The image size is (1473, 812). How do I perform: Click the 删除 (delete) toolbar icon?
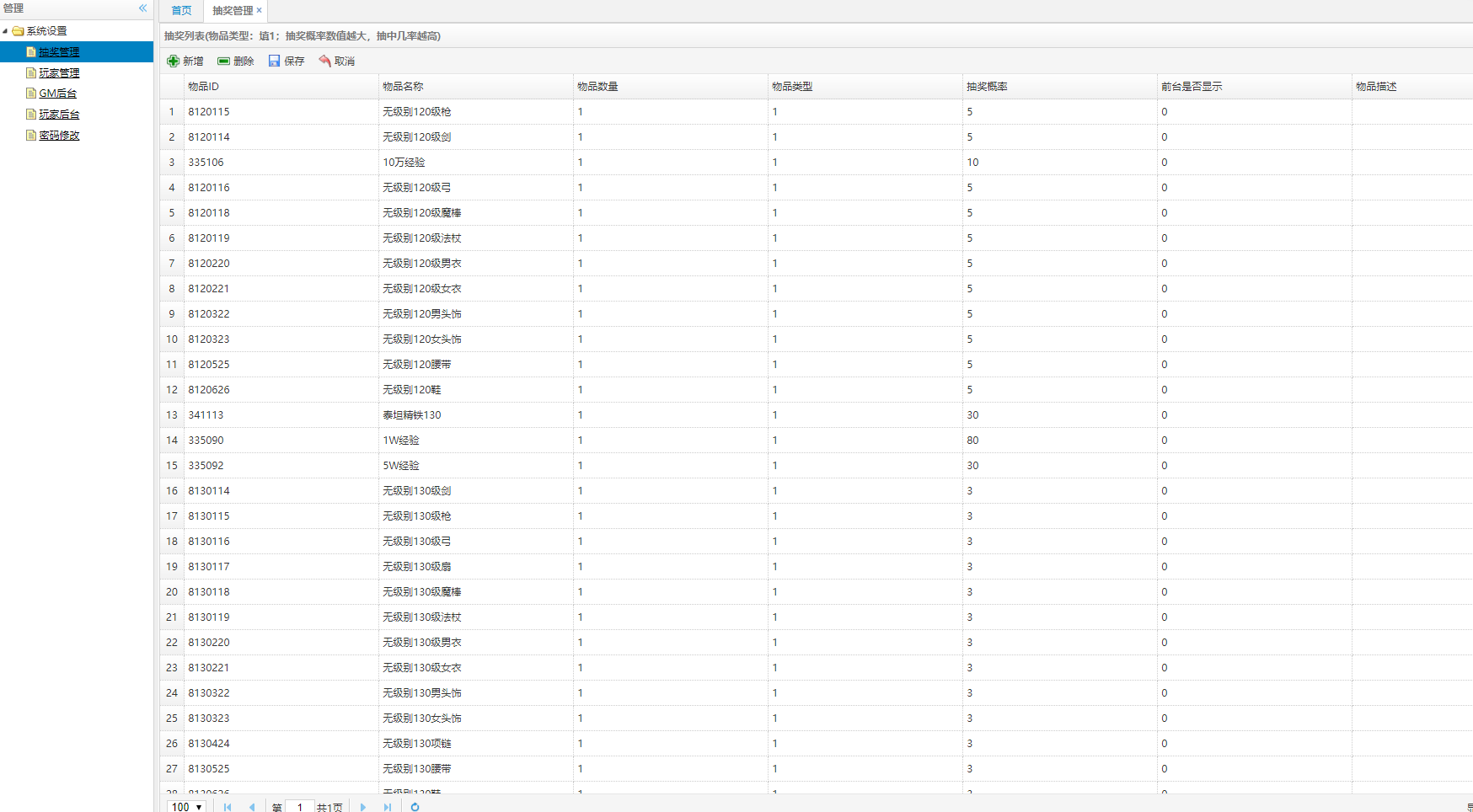[x=224, y=61]
